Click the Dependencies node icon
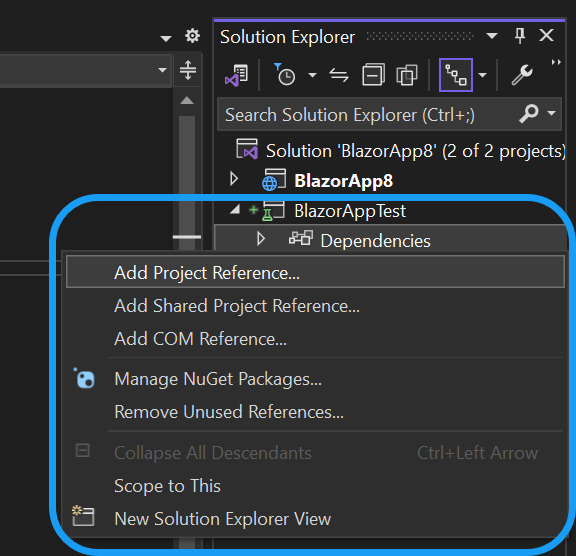Viewport: 576px width, 556px height. (x=301, y=238)
